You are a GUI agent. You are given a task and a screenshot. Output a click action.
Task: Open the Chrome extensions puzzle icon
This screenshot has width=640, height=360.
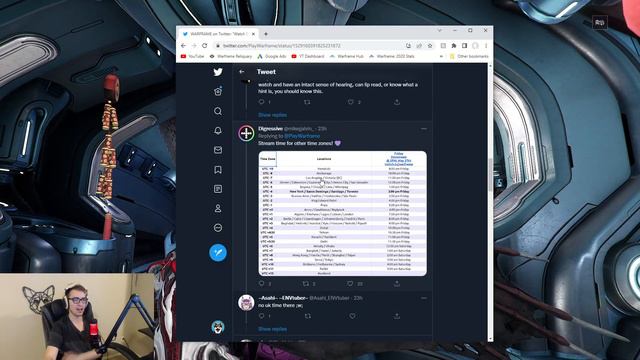tap(454, 46)
